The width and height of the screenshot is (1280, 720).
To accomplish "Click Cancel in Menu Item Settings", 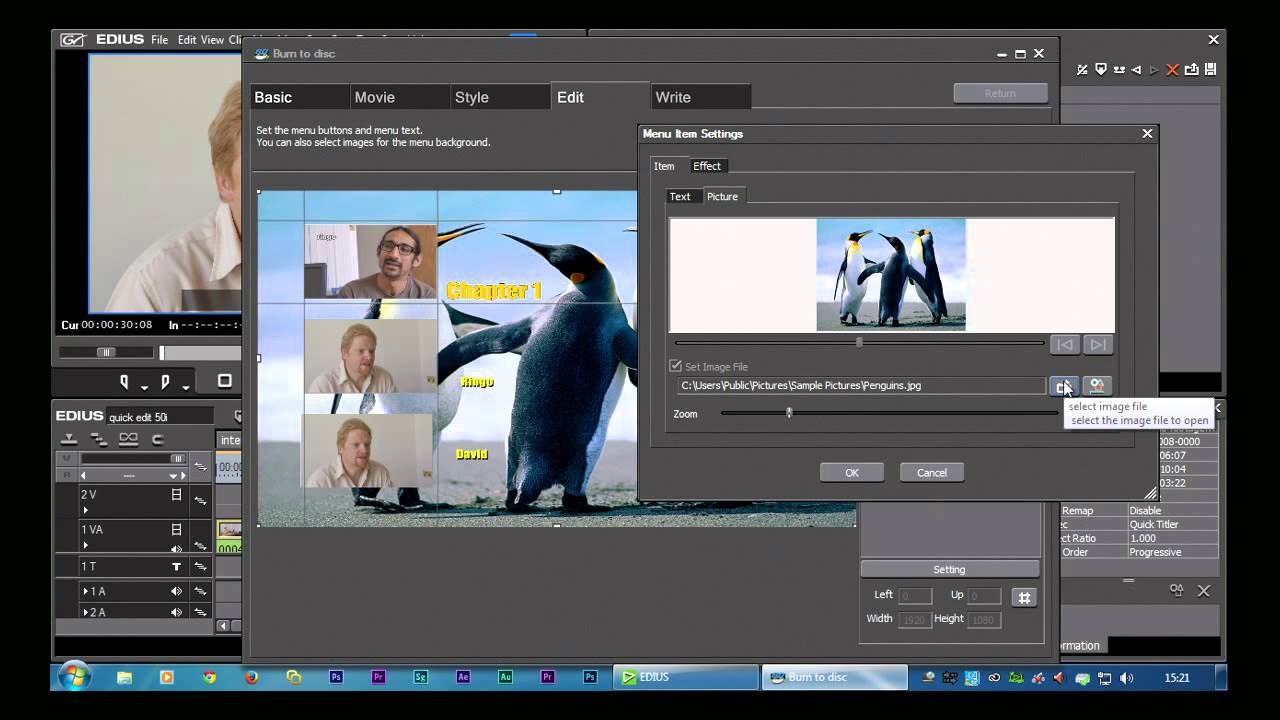I will pos(932,473).
